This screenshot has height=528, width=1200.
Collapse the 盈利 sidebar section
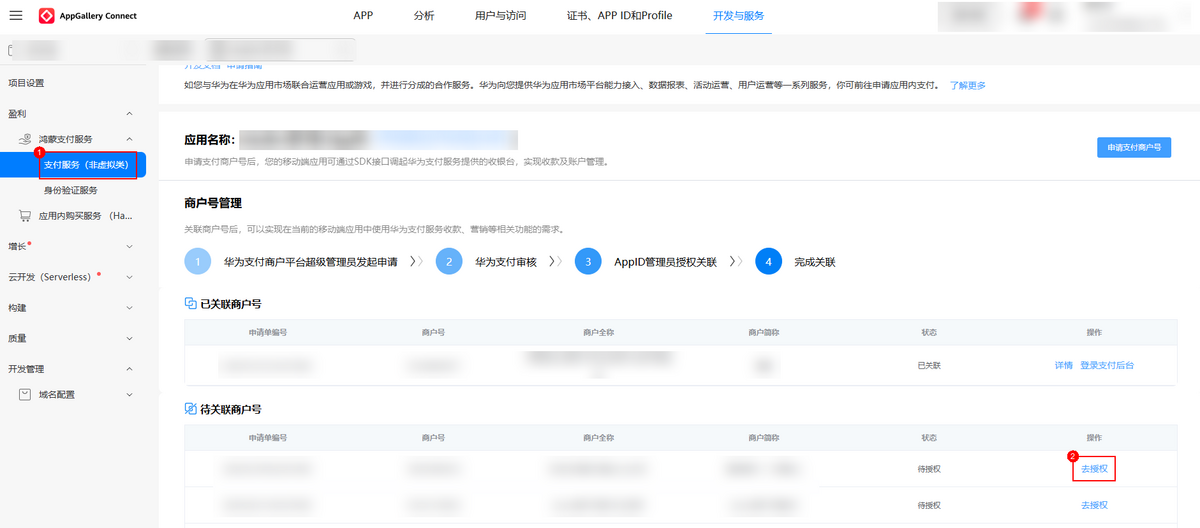tap(129, 115)
